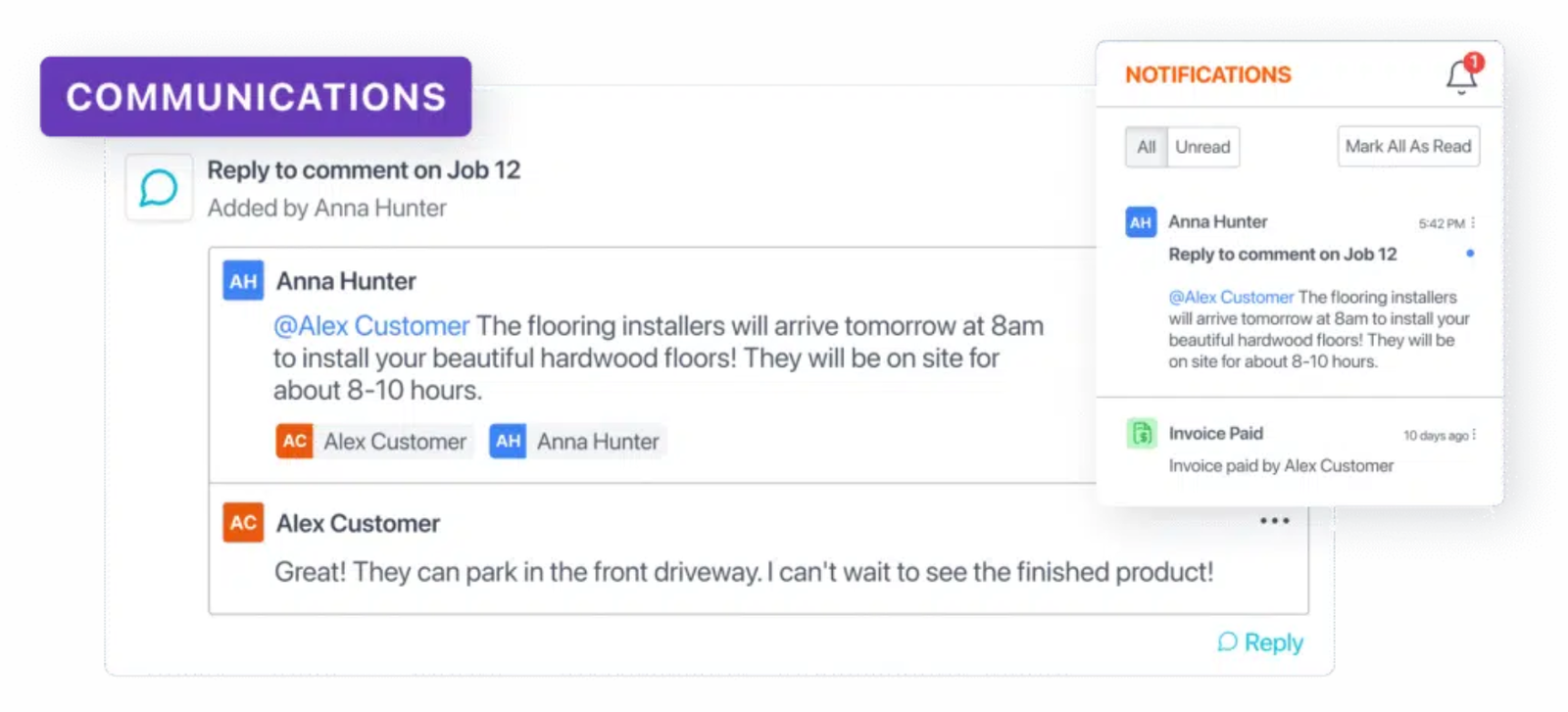Click the @Alex Customer mention in the comment
Screen dimensions: 1568x712
(x=371, y=326)
